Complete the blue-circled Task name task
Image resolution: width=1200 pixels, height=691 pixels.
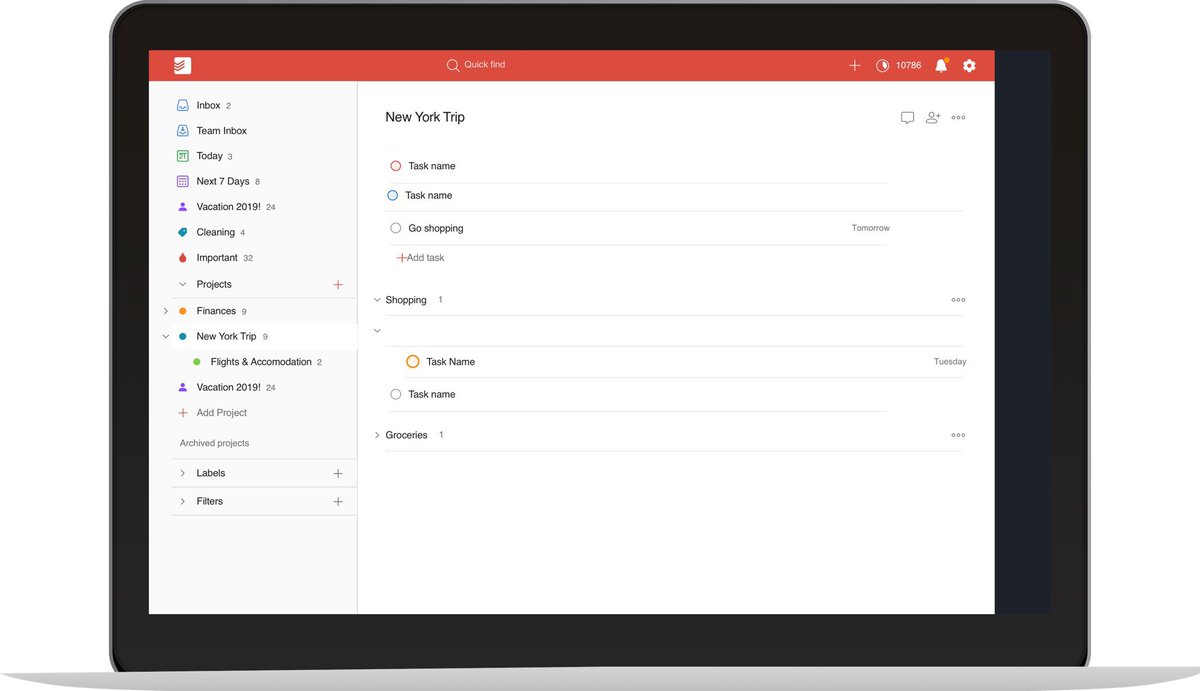[392, 195]
